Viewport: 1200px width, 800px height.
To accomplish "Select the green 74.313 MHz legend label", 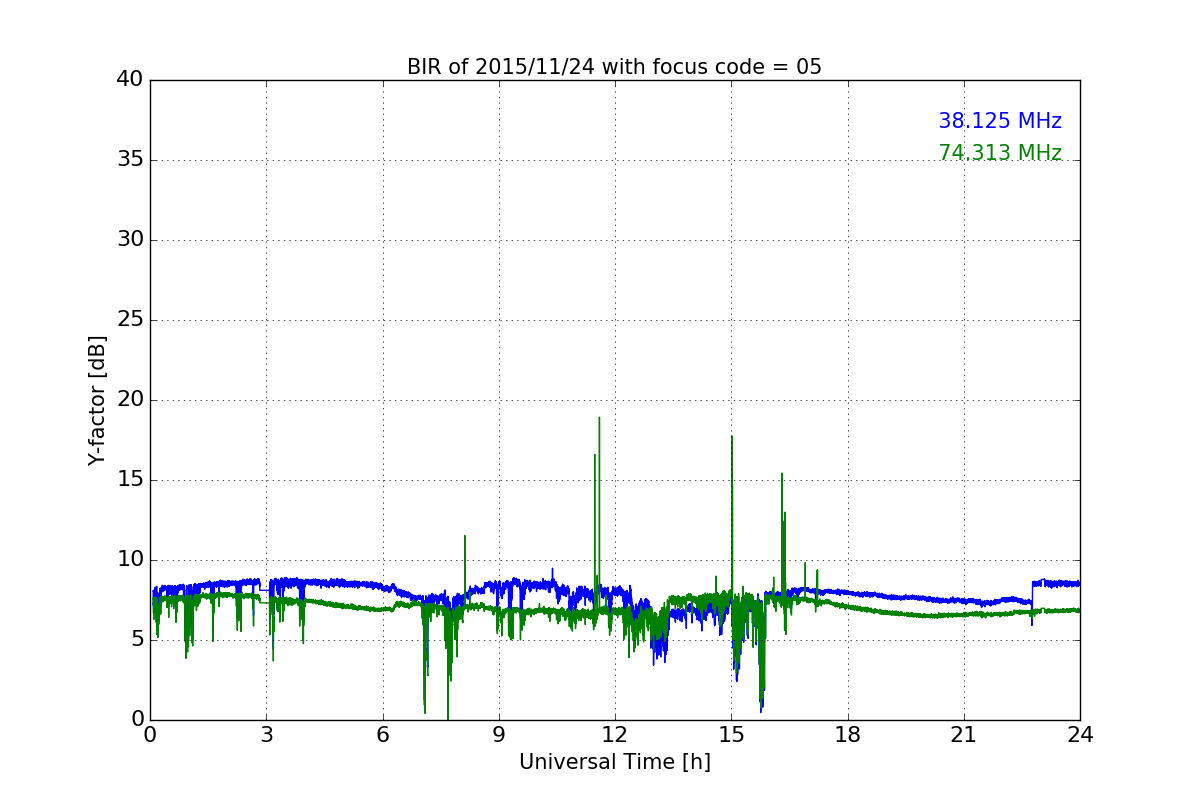I will click(1000, 153).
